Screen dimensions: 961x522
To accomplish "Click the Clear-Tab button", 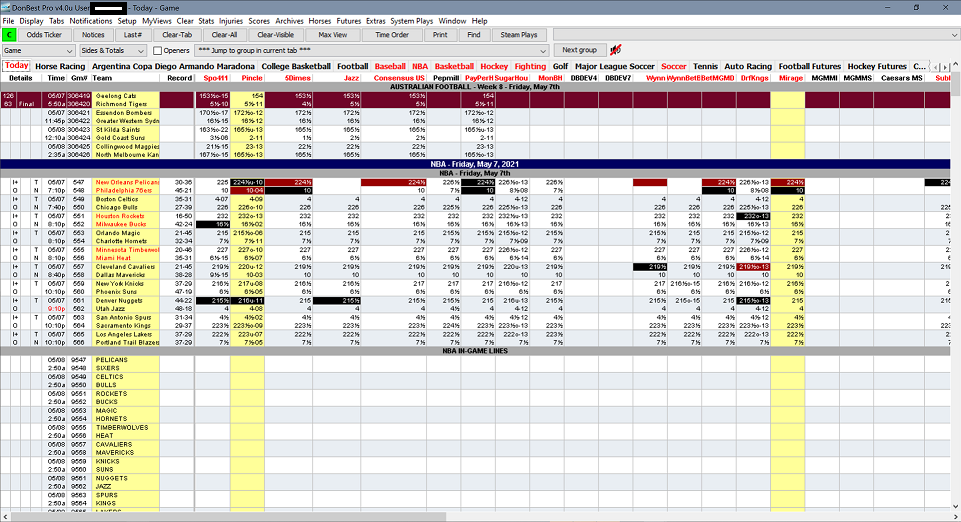I will click(177, 35).
